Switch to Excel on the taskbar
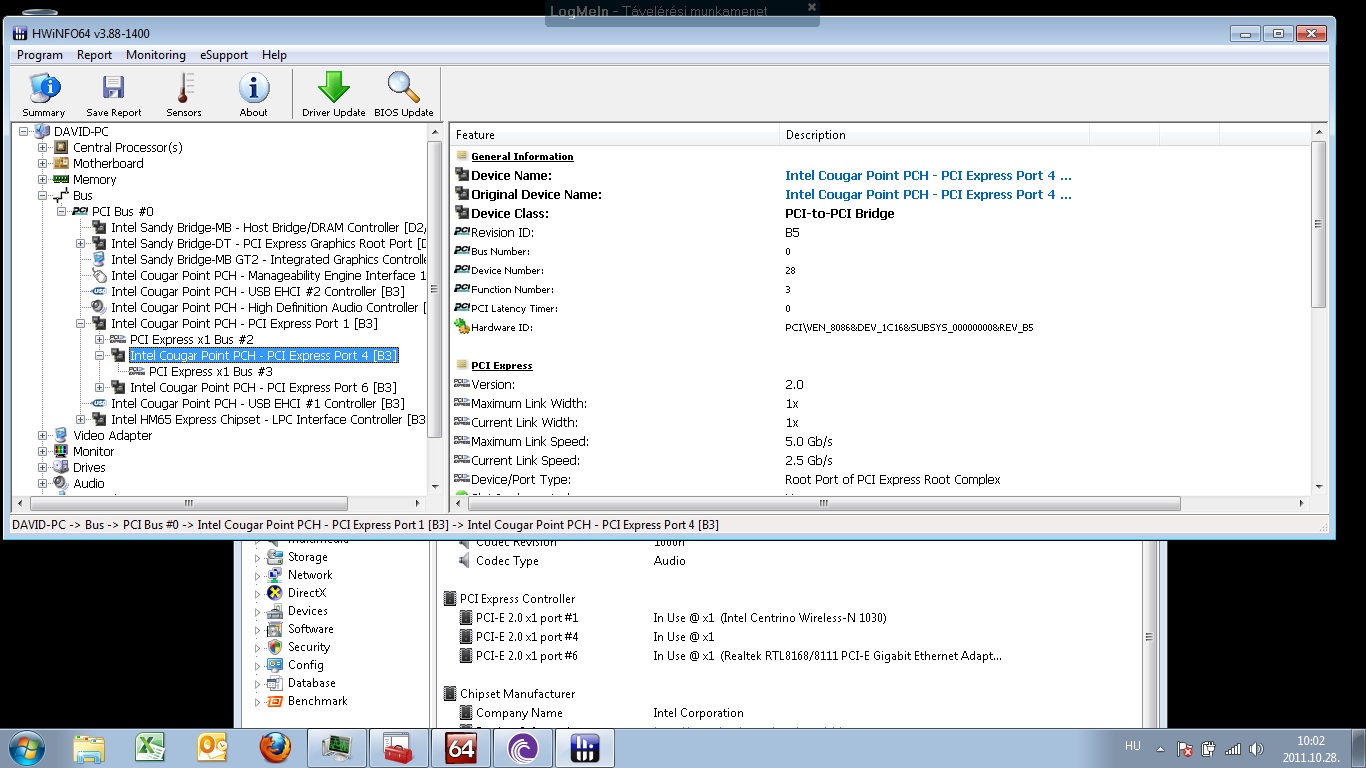The image size is (1366, 768). pyautogui.click(x=150, y=747)
